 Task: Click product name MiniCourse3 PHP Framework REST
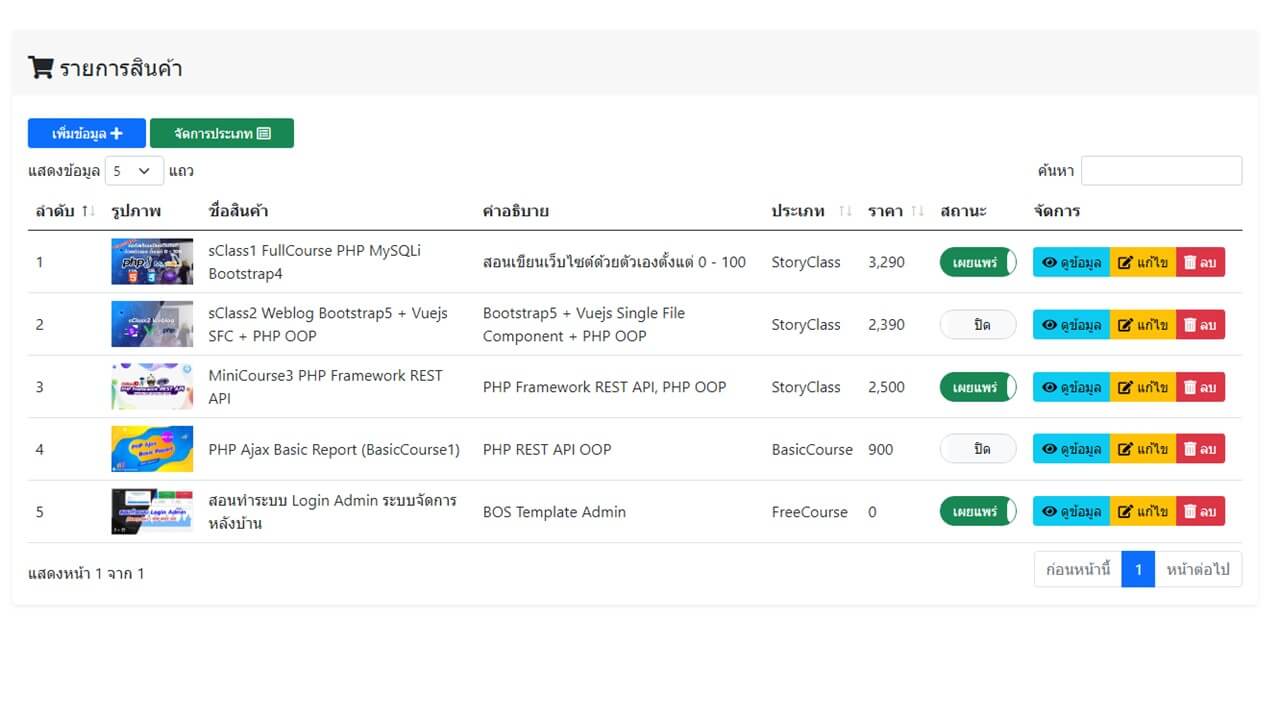click(326, 387)
